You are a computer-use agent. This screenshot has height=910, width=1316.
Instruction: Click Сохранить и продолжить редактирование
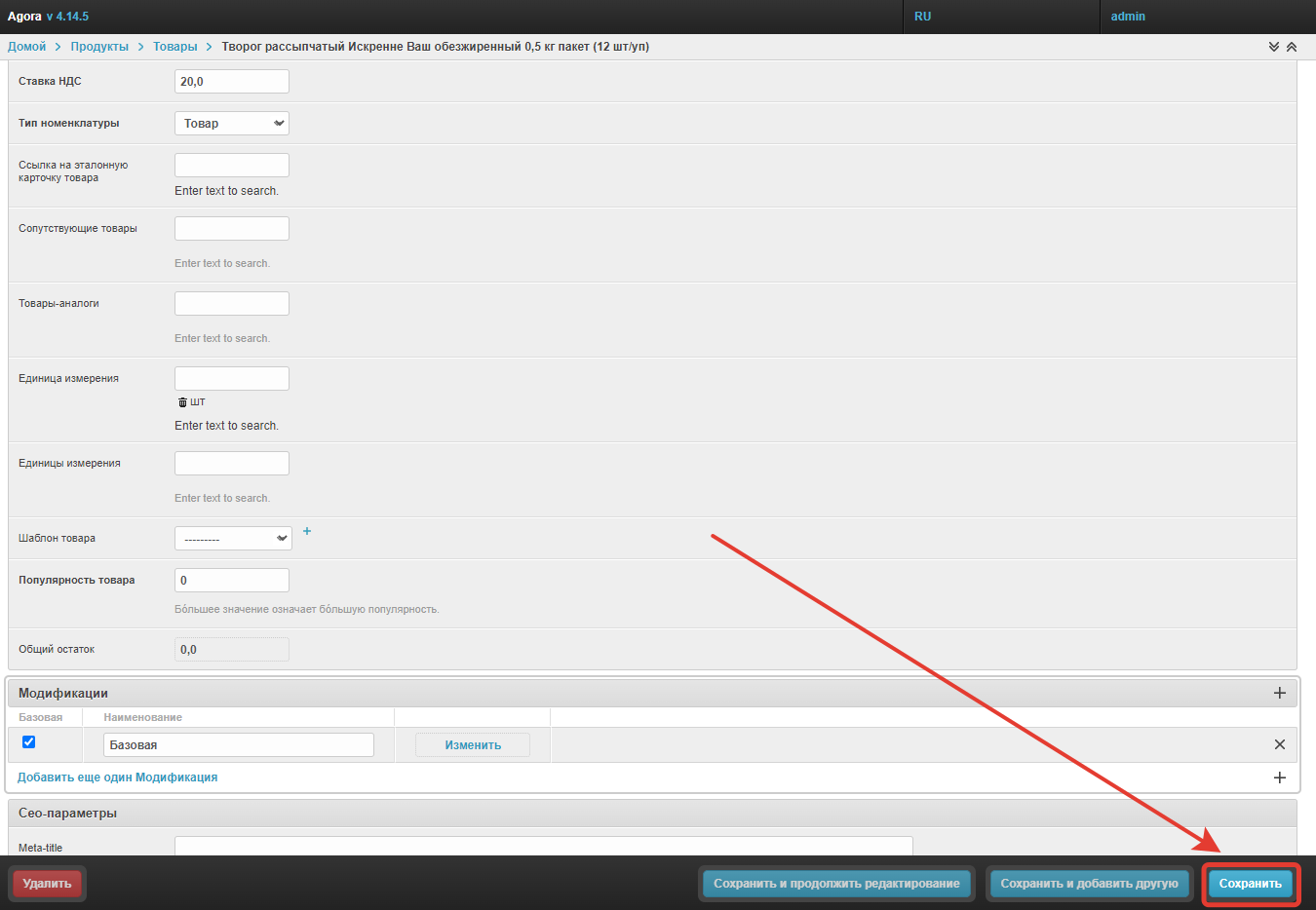(x=836, y=884)
